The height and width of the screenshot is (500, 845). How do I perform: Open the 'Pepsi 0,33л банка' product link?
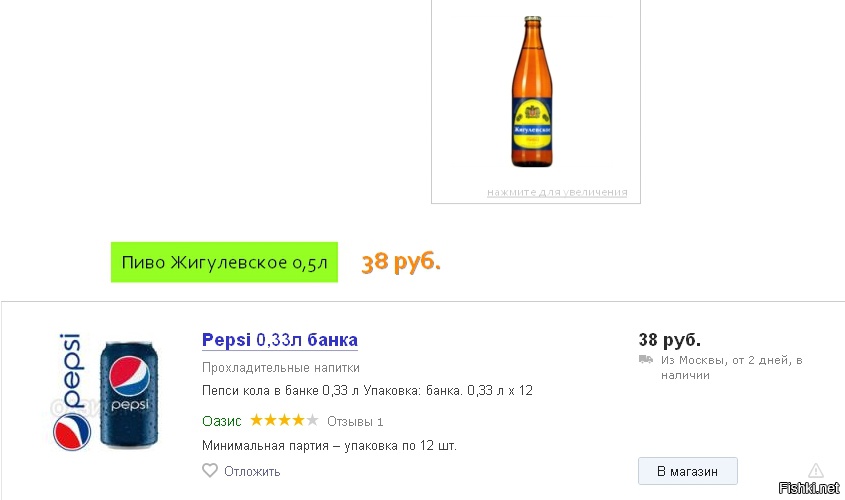pyautogui.click(x=280, y=340)
